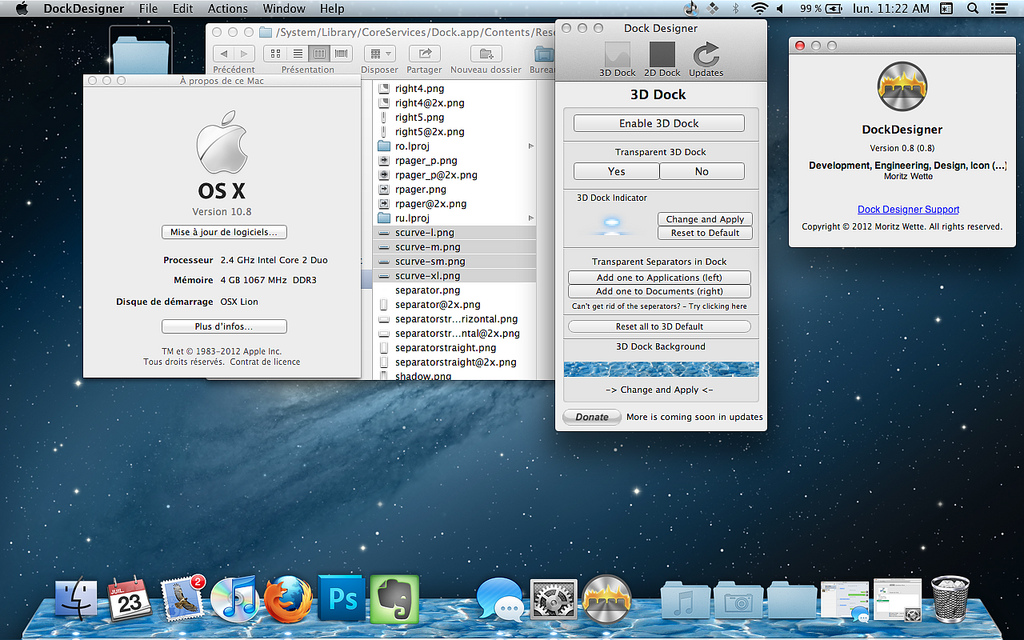
Task: Expand the ru.lproj folder arrow
Action: 531,218
